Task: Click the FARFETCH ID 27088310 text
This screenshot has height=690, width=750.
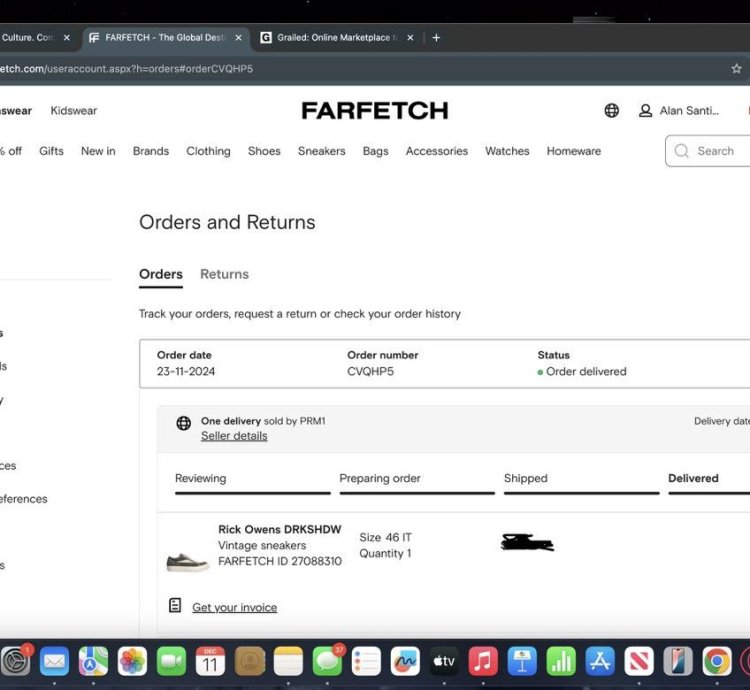Action: (x=280, y=561)
